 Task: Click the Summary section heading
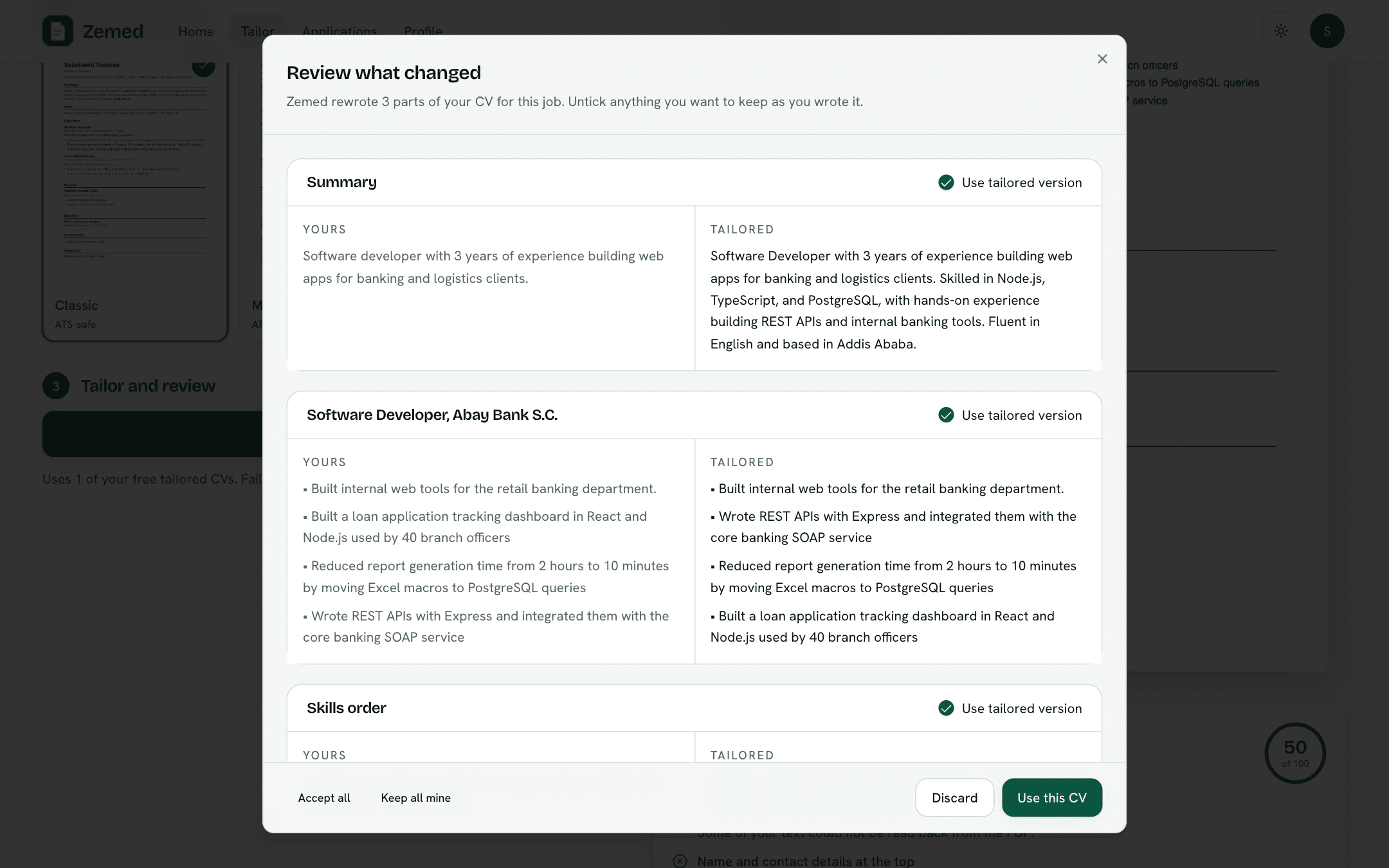click(x=341, y=183)
